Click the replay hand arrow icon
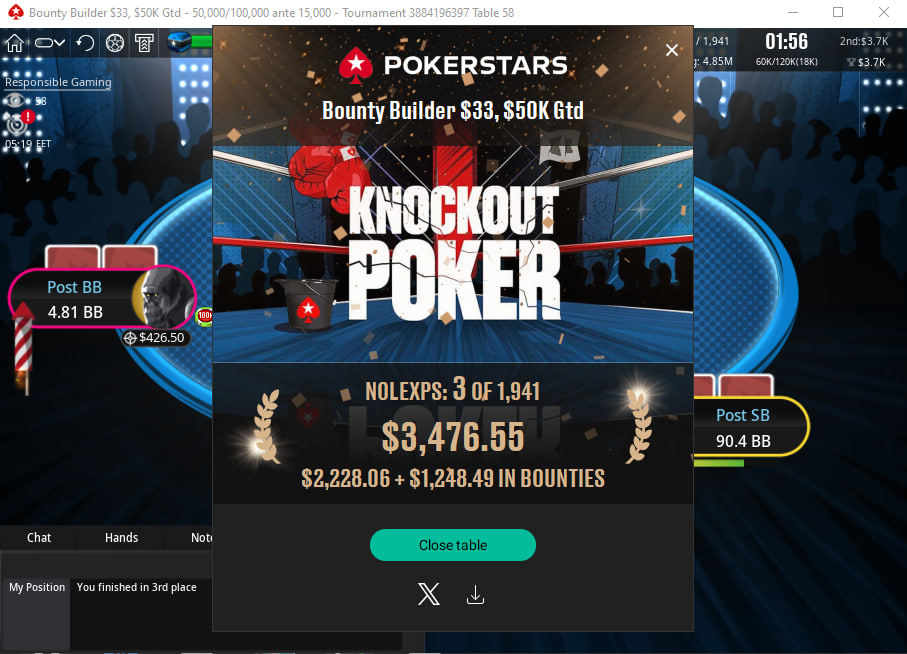Viewport: 907px width, 654px height. click(x=85, y=43)
